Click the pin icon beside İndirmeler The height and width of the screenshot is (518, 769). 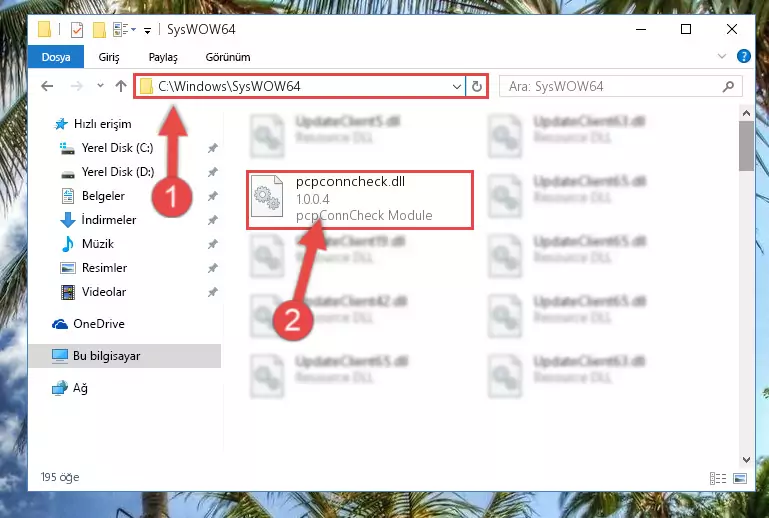click(x=212, y=220)
